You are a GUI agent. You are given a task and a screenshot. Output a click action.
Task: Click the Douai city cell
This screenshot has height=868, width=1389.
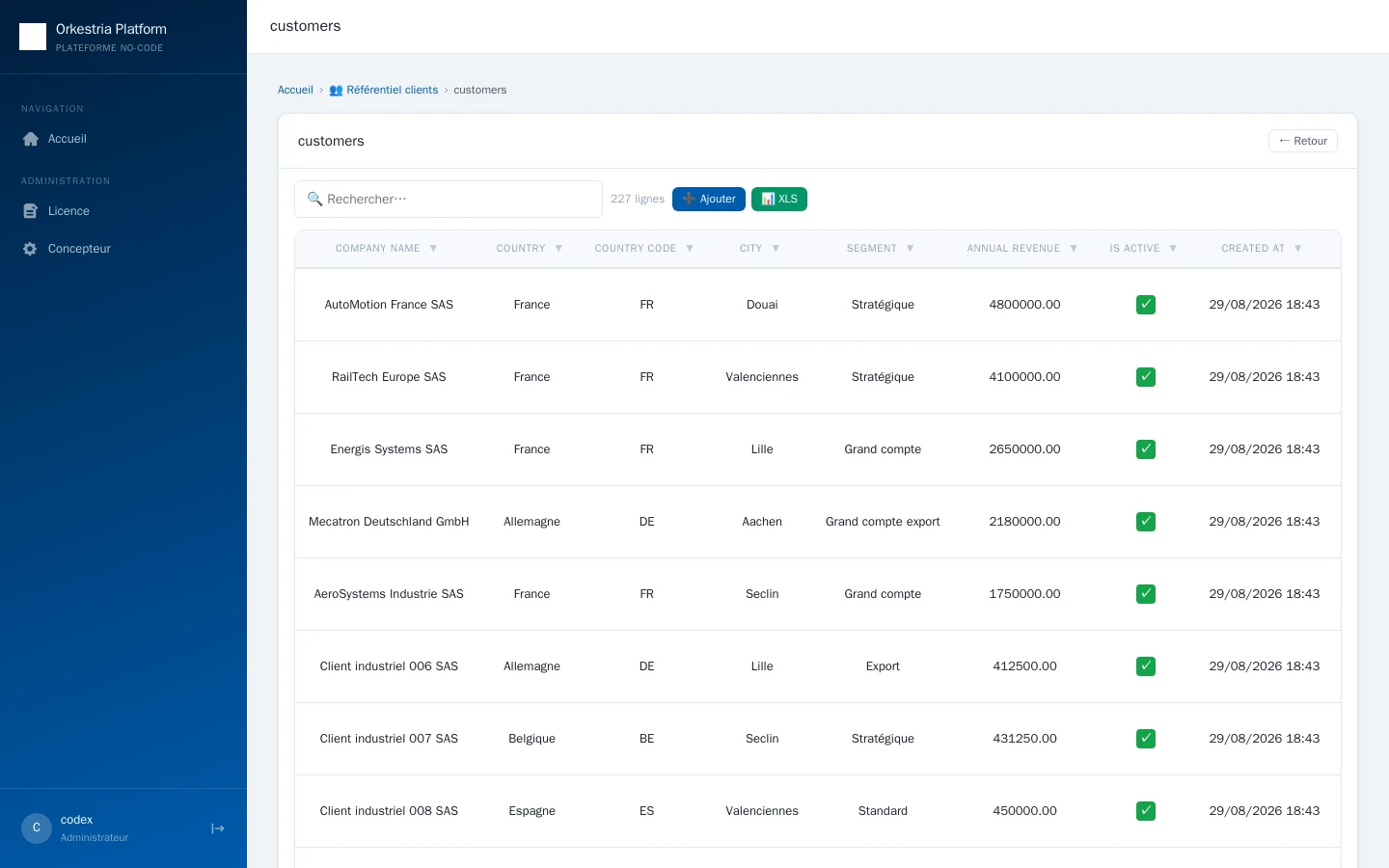click(x=762, y=305)
